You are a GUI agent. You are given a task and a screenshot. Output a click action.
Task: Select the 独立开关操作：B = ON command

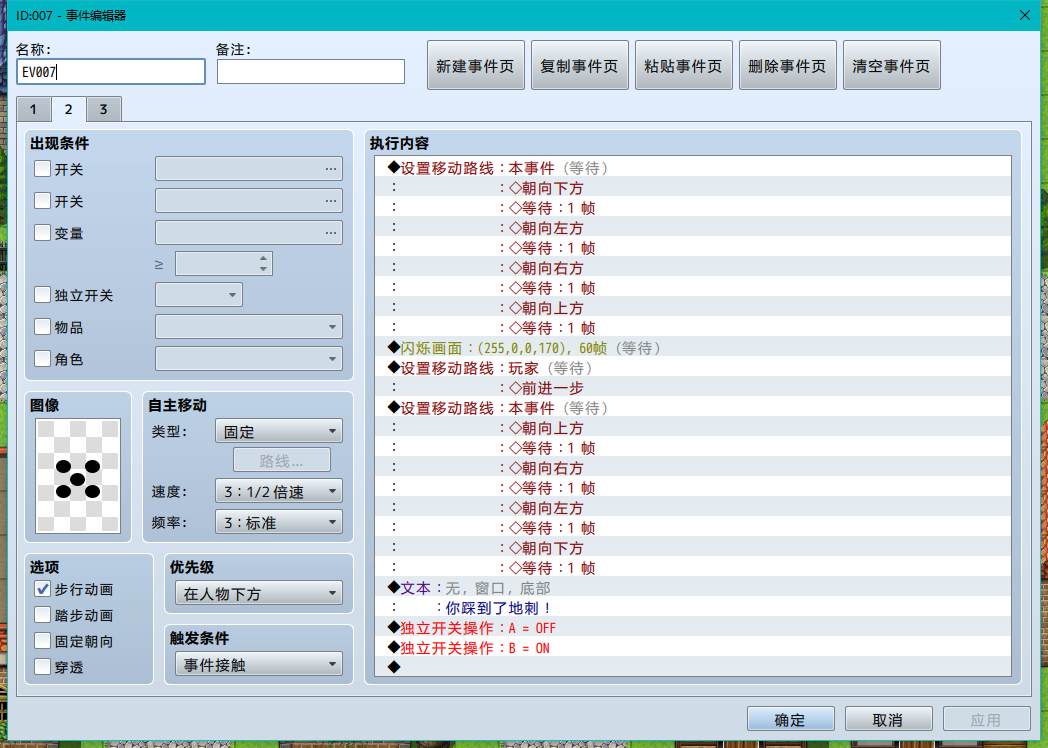[693, 648]
